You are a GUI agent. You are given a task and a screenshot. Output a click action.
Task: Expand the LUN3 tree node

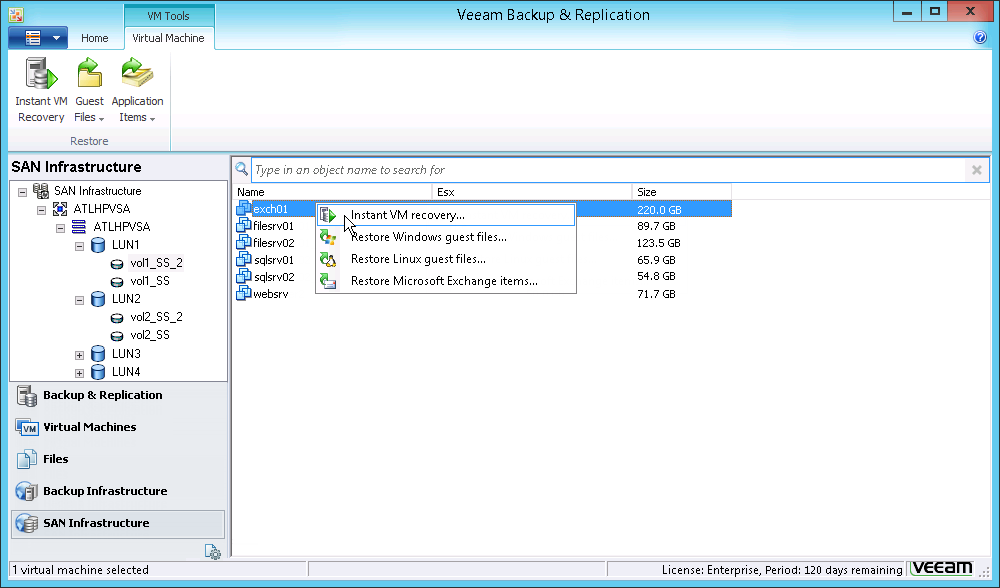tap(79, 355)
